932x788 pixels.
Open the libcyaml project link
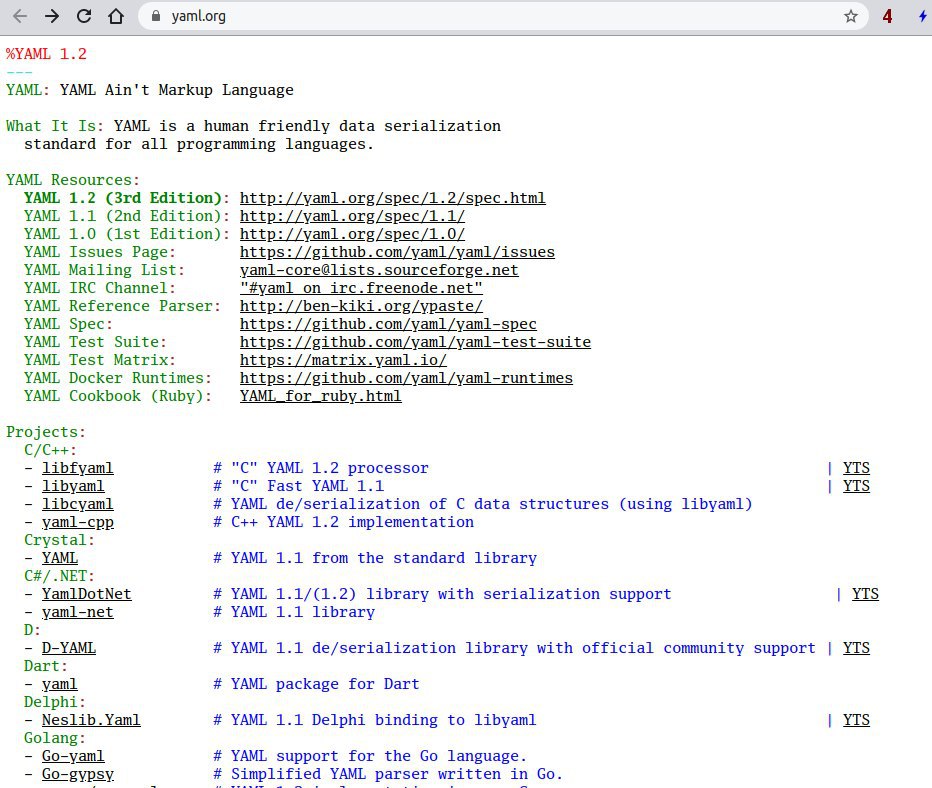coord(77,504)
